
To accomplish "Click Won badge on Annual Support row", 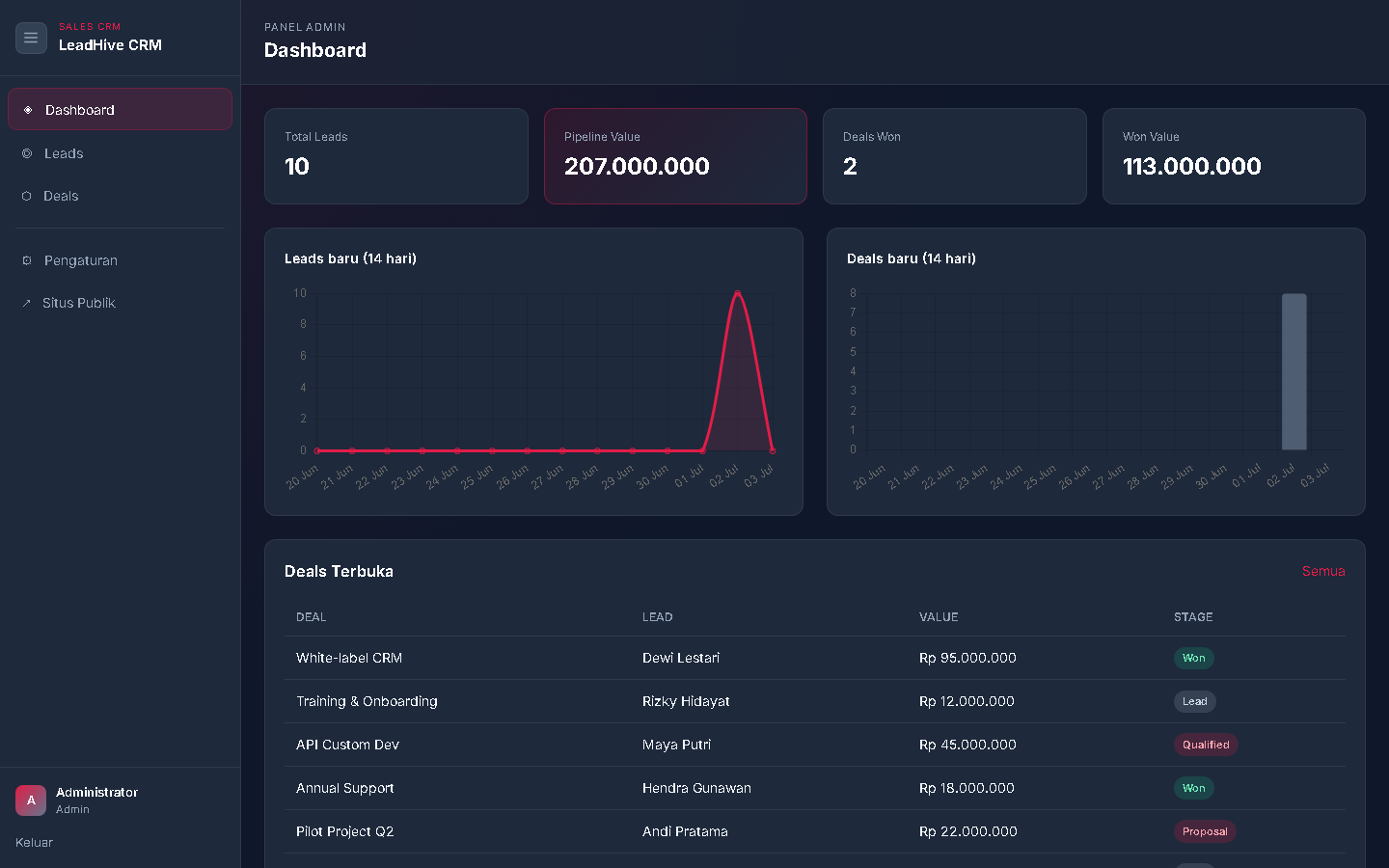I will pos(1193,788).
